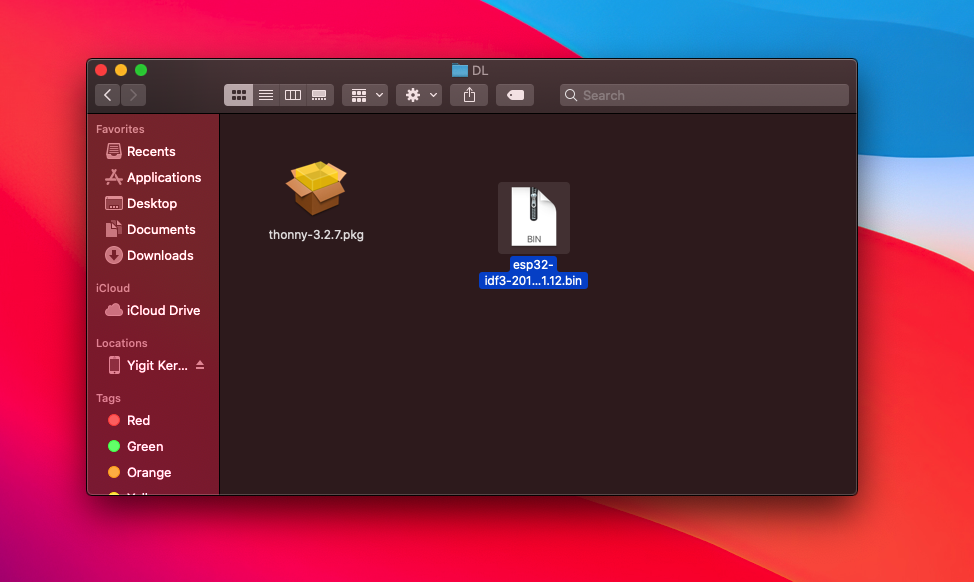This screenshot has height=582, width=974.
Task: Switch to column view
Action: coord(293,95)
